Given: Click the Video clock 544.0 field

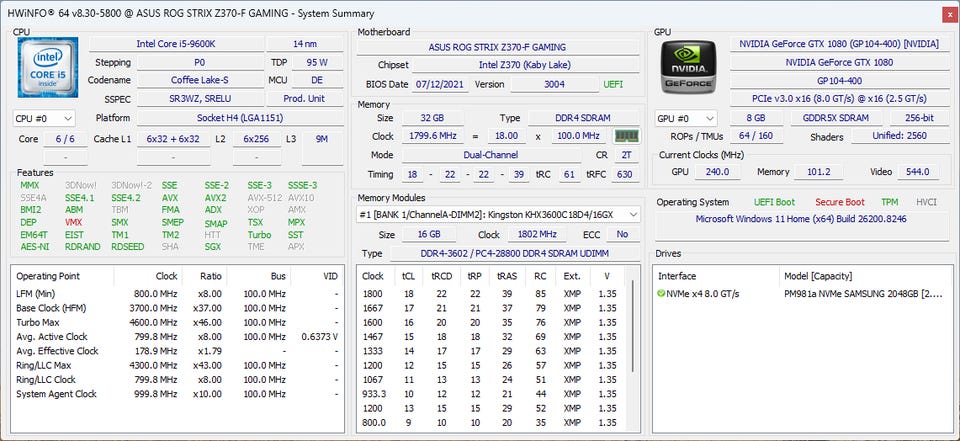Looking at the screenshot, I should tap(917, 172).
